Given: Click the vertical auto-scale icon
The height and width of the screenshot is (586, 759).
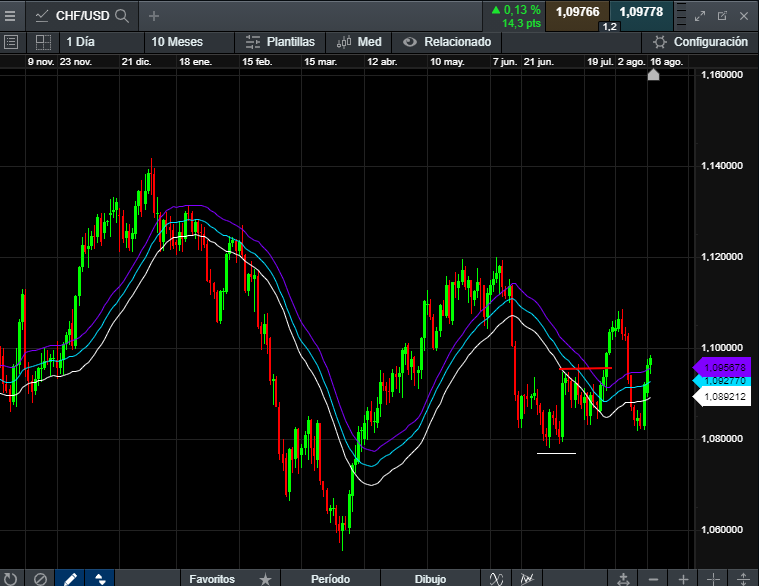Looking at the screenshot, I should [x=623, y=579].
